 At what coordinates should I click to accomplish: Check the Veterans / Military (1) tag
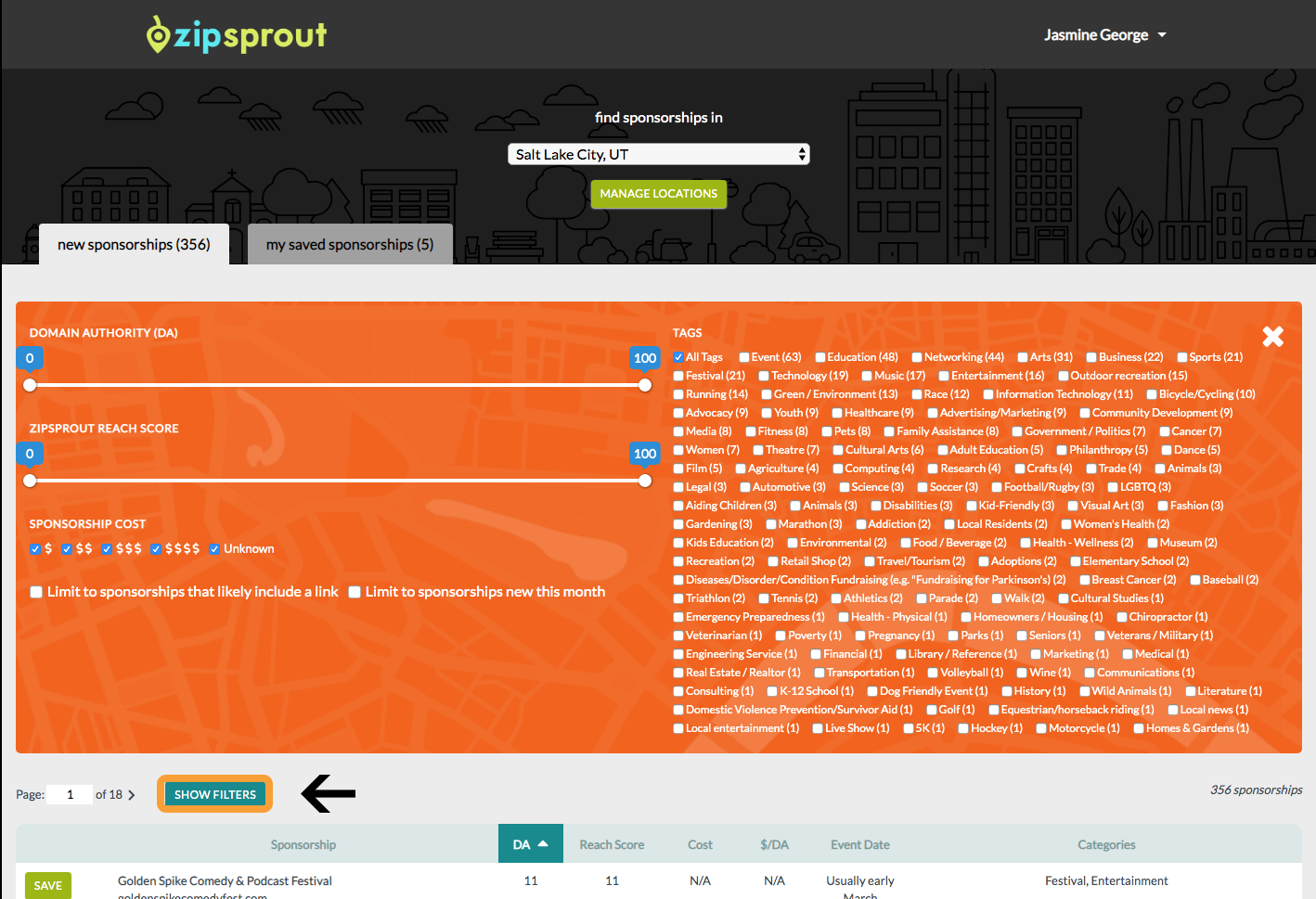pyautogui.click(x=1100, y=636)
